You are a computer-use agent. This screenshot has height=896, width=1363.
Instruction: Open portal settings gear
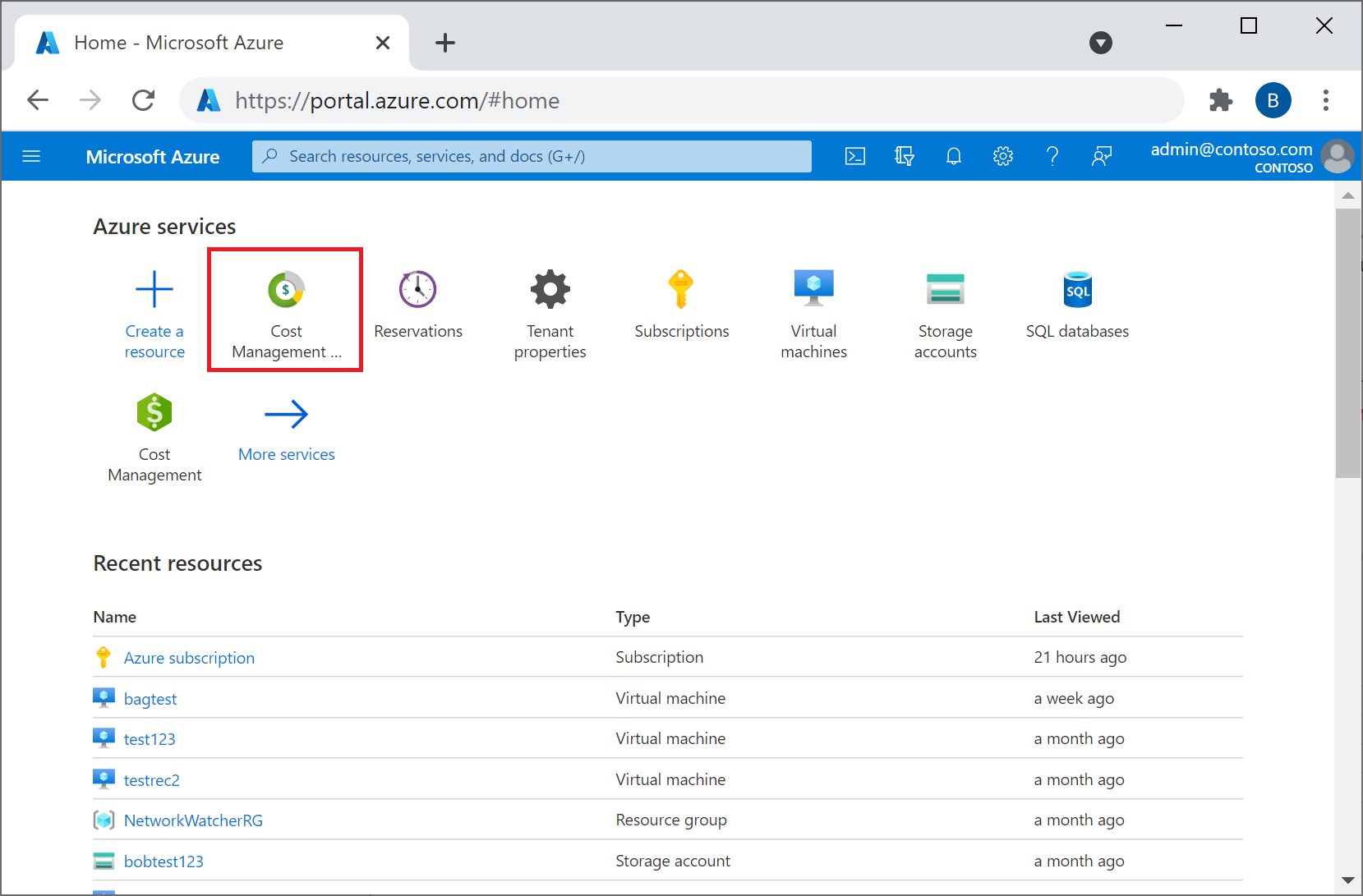[1002, 156]
